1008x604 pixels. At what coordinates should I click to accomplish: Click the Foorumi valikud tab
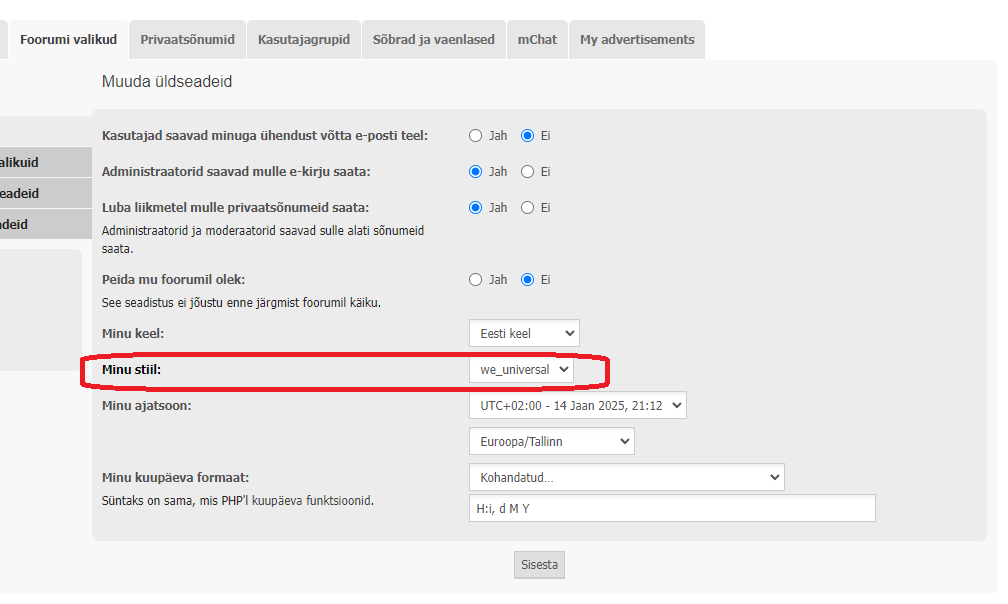pyautogui.click(x=68, y=40)
